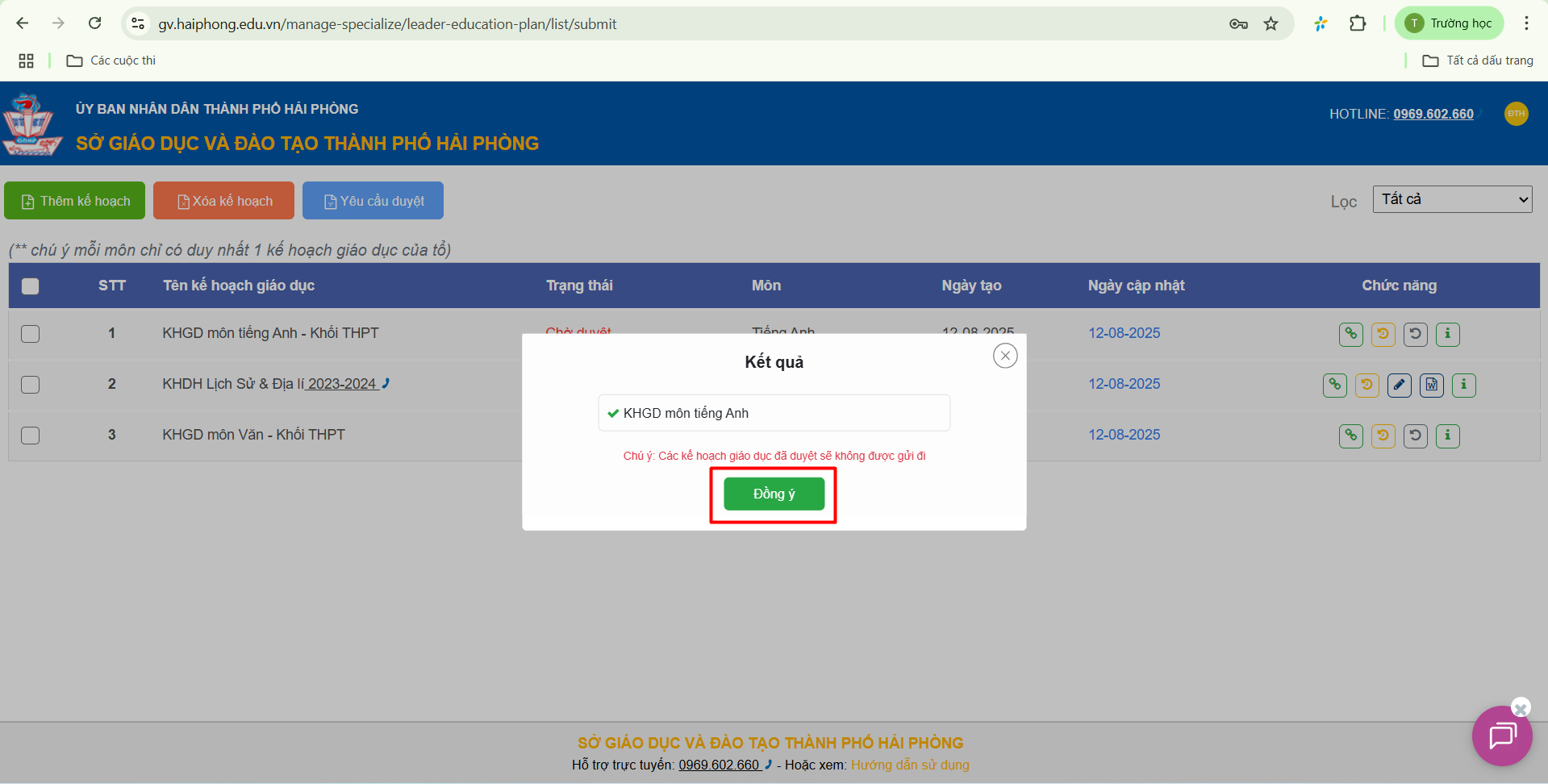Click Word export icon in row 2
The width and height of the screenshot is (1548, 784).
click(1431, 385)
